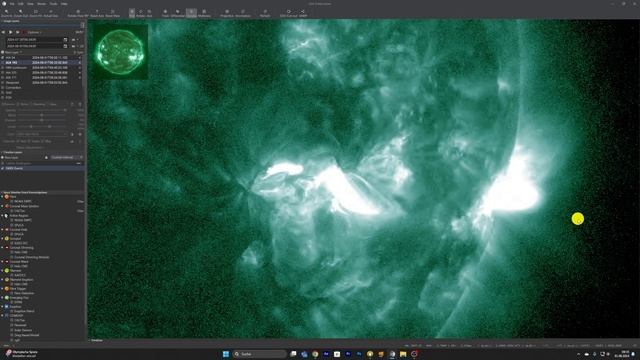Open the Edit menu
This screenshot has width=640, height=360.
pyautogui.click(x=20, y=4)
